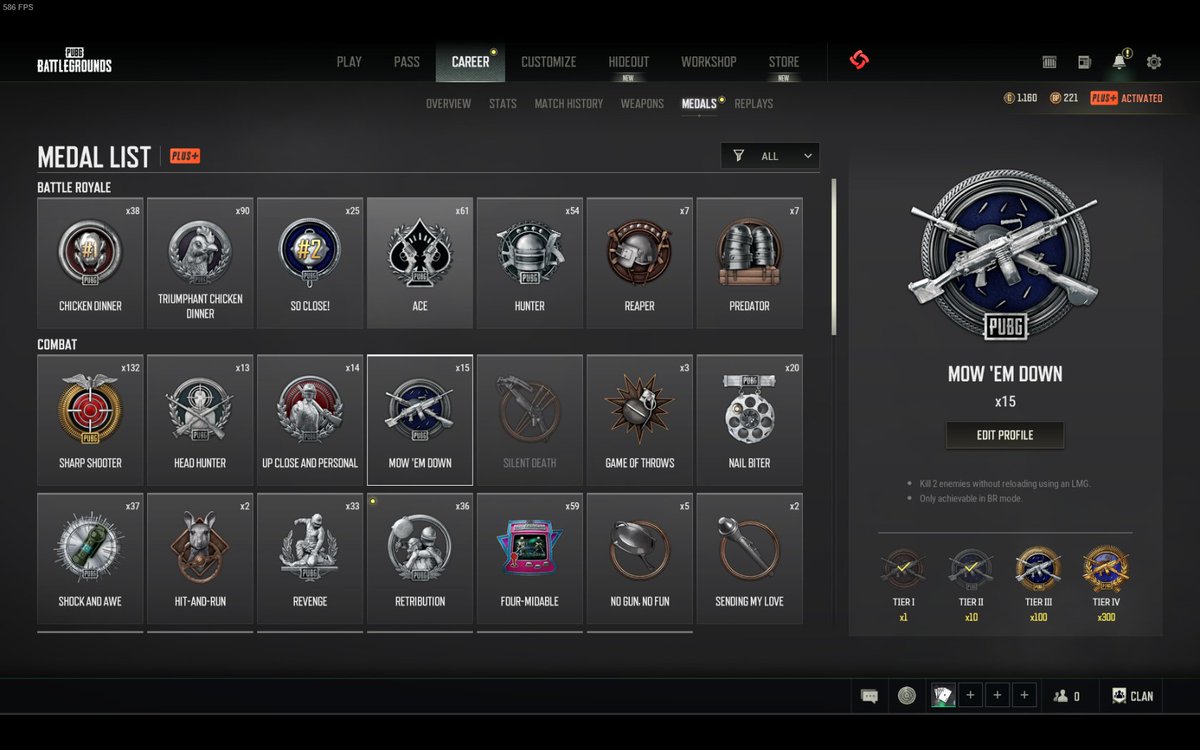Click the G-Coin balance 1,160
Viewport: 1200px width, 750px height.
click(1020, 98)
